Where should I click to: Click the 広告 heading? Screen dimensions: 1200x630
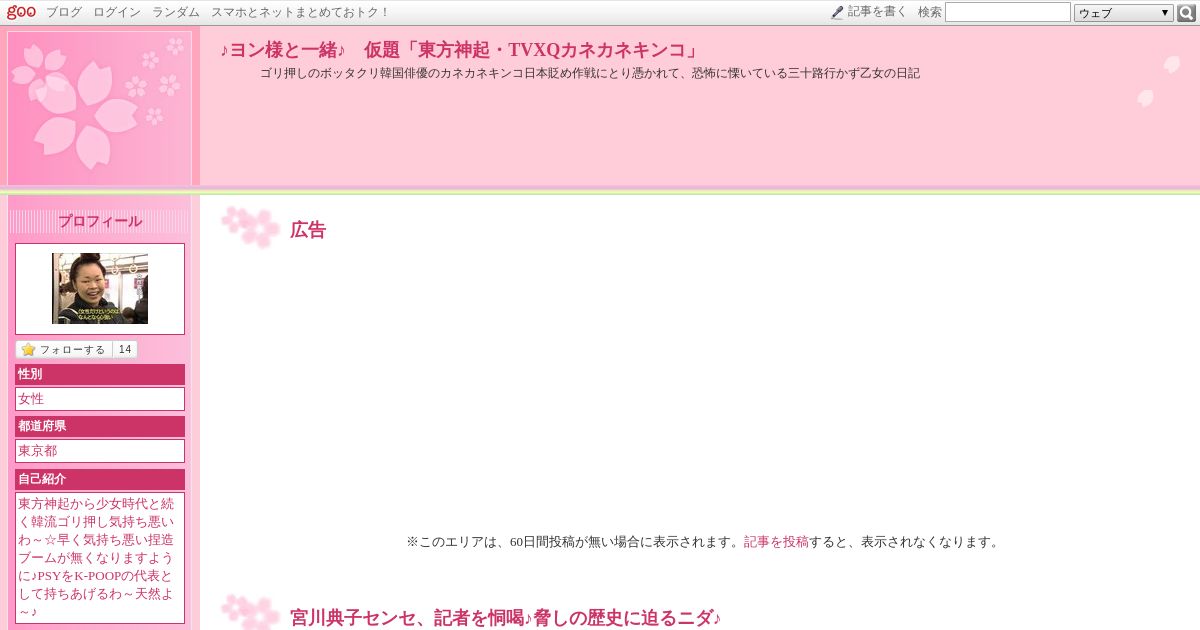point(308,230)
